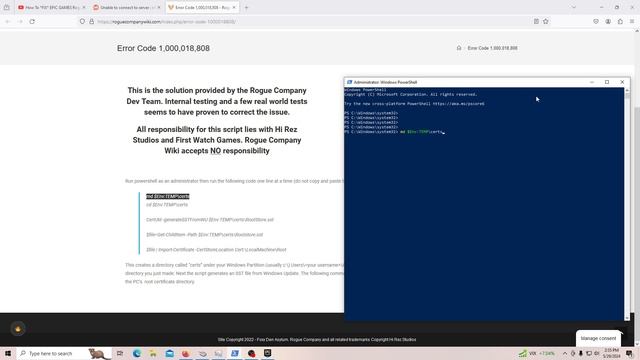Bookmark this page with star icon
Viewport: 640px width, 360px height.
(546, 22)
